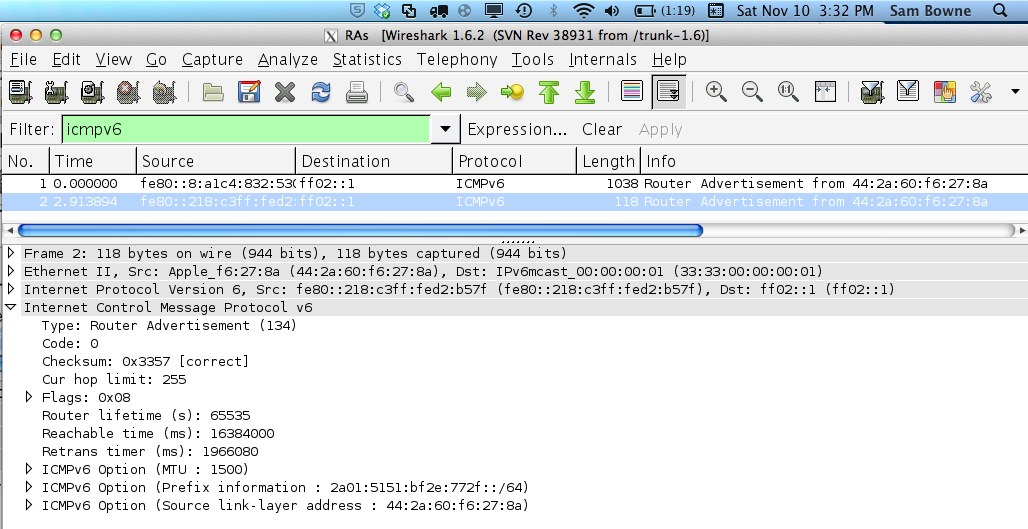Stop the running capture icon
The image size is (1028, 529).
click(x=128, y=92)
